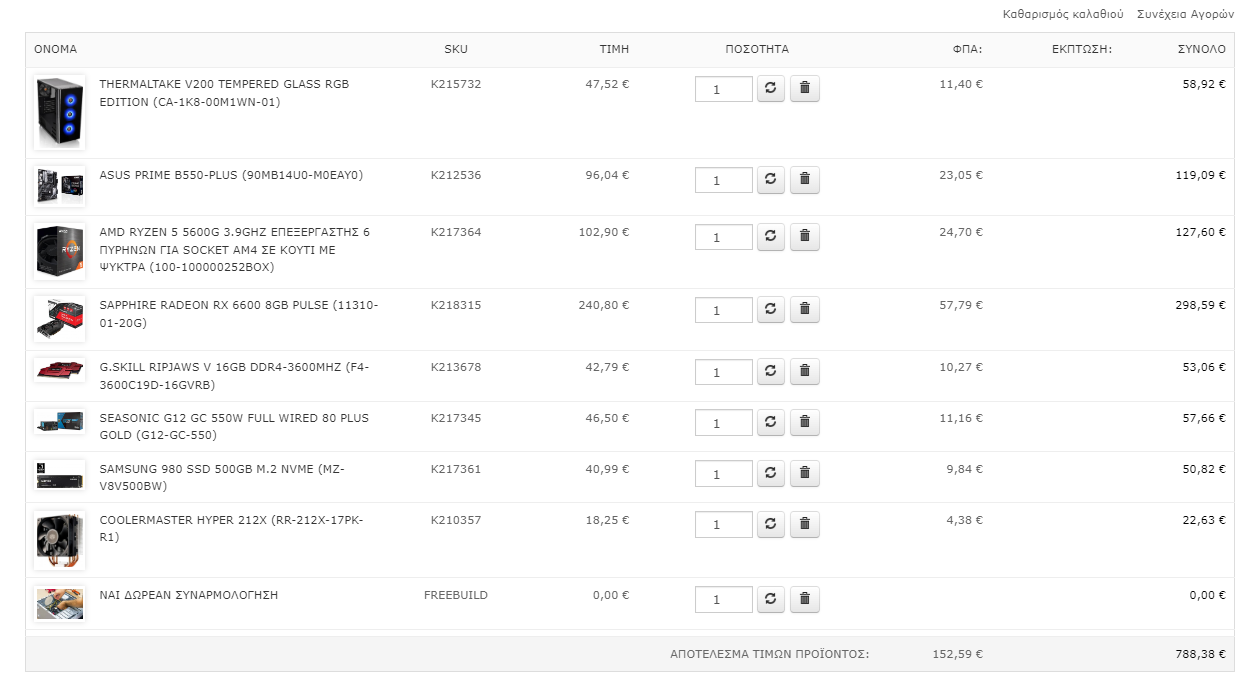Viewport: 1256px width, 680px height.
Task: Click the free assembly service thumbnail
Action: [59, 604]
